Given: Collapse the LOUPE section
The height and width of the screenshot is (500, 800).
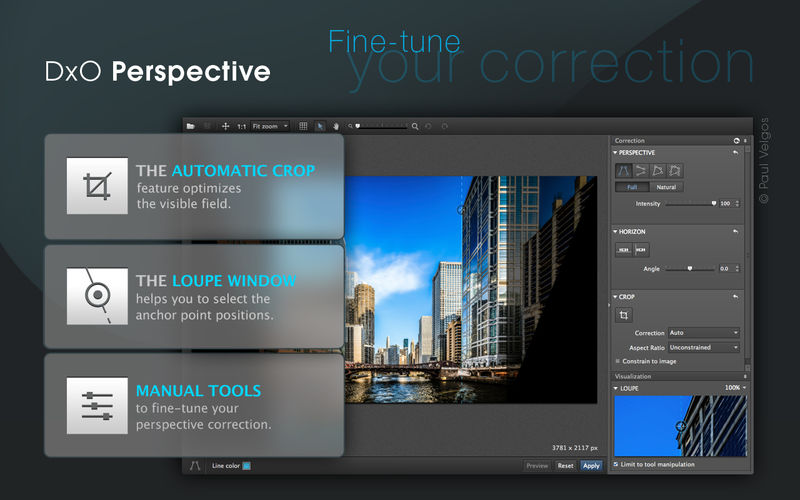Looking at the screenshot, I should click(615, 388).
